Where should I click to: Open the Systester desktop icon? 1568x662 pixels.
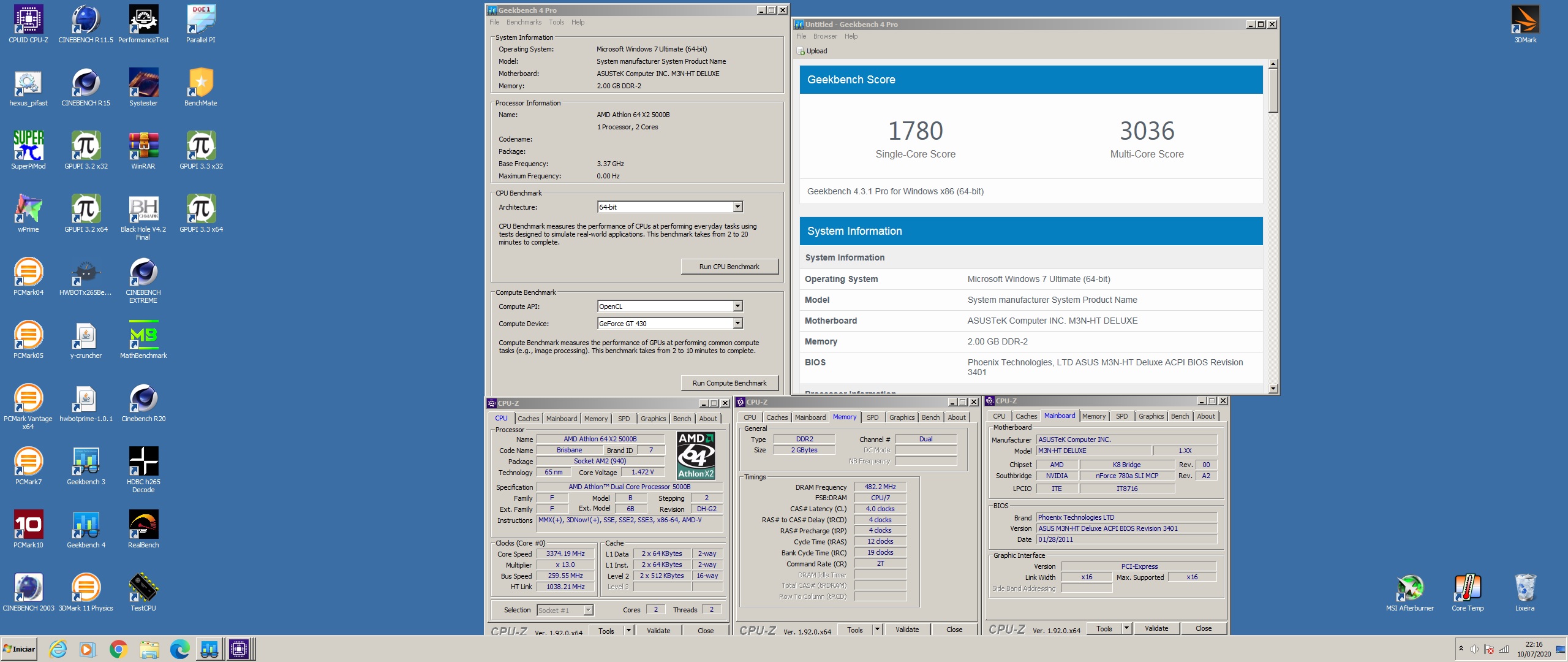143,88
